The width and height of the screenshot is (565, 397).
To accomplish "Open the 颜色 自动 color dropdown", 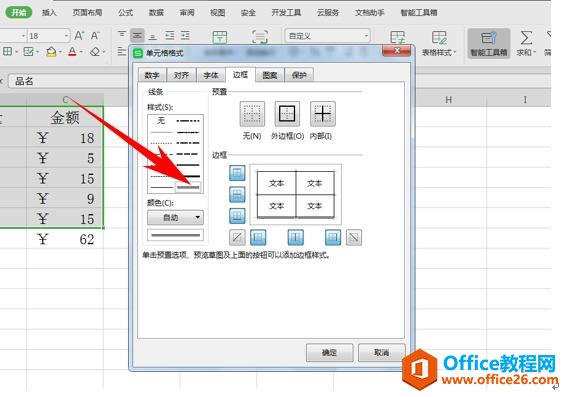I will (x=175, y=218).
